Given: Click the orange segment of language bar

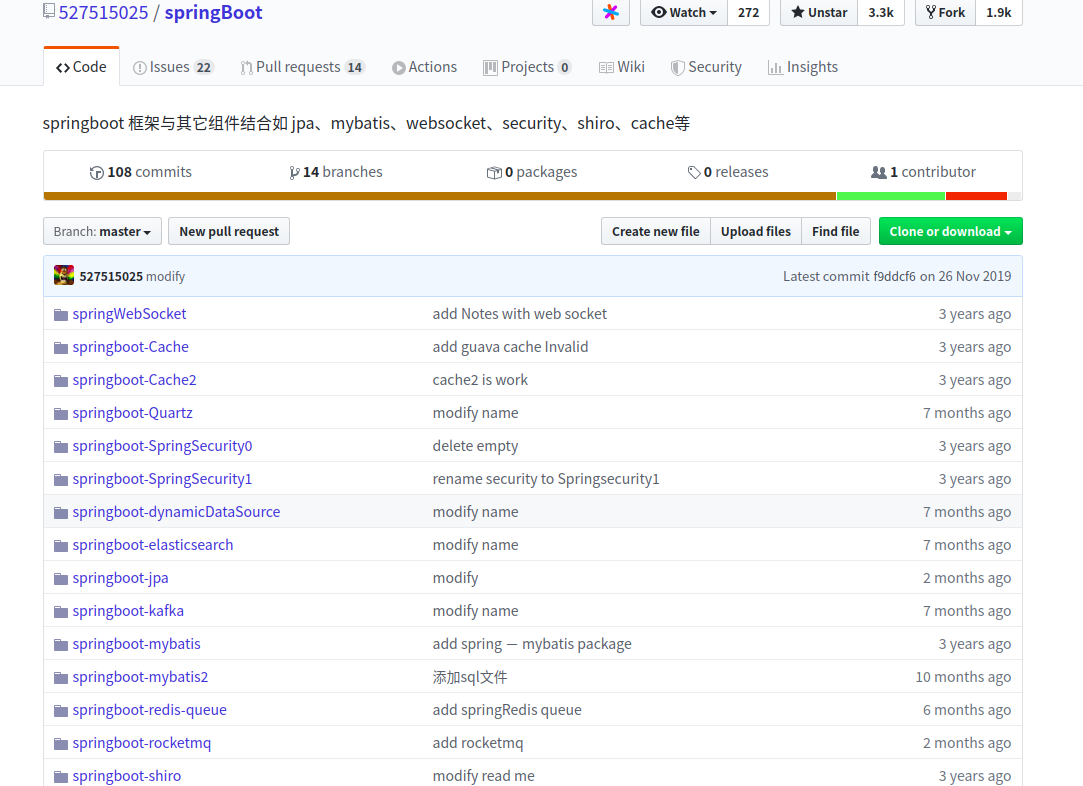Looking at the screenshot, I should click(440, 196).
